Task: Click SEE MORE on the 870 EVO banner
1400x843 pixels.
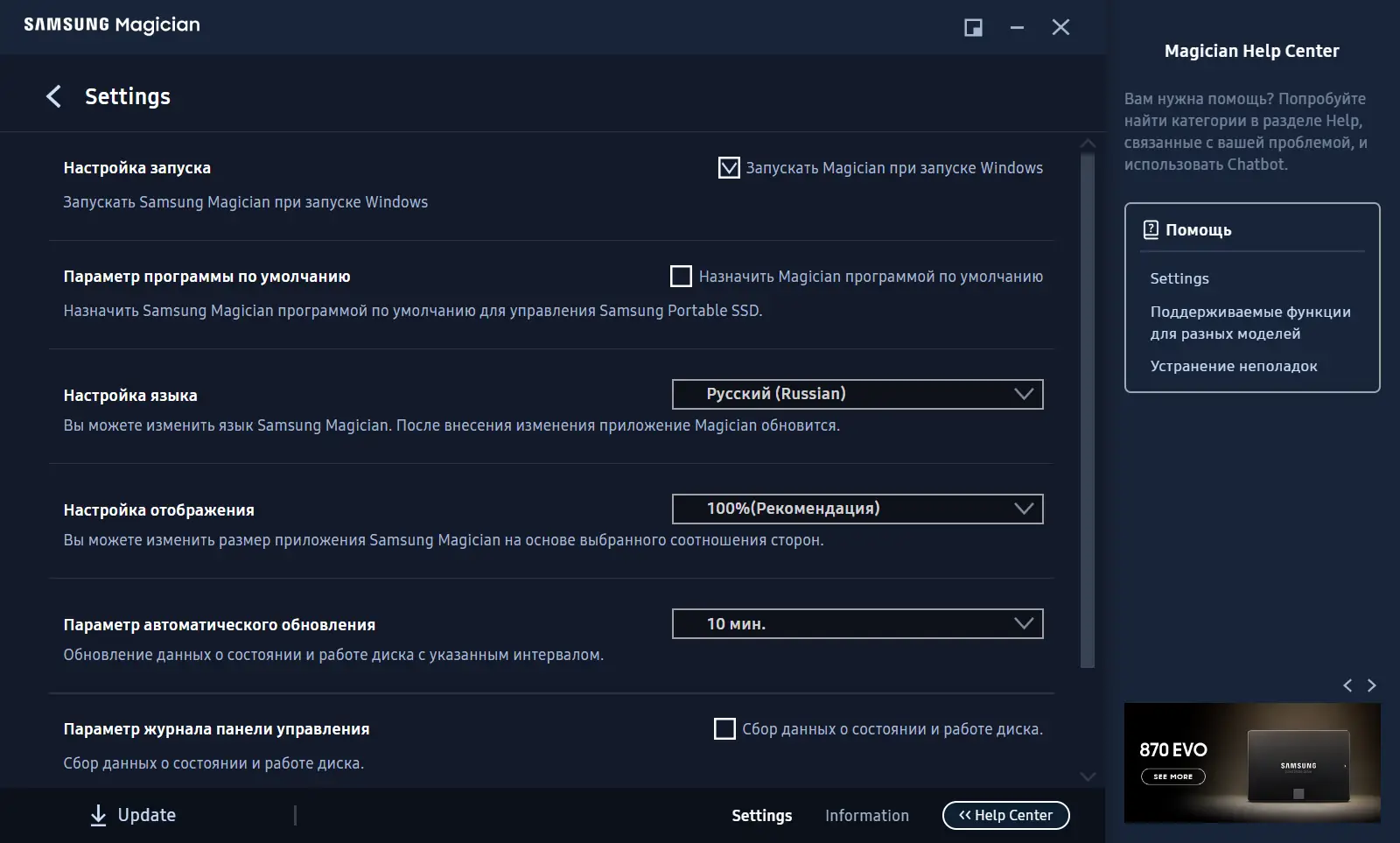Action: point(1173,776)
